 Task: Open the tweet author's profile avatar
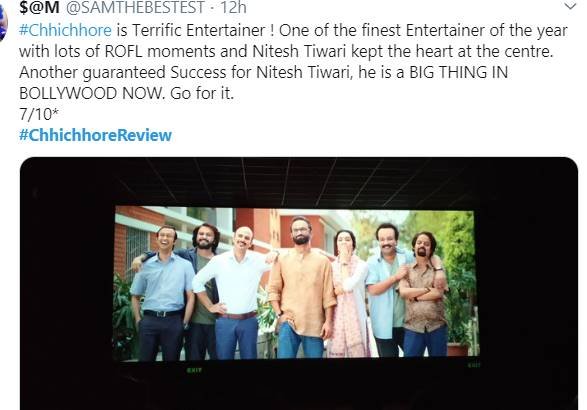[x=3, y=22]
